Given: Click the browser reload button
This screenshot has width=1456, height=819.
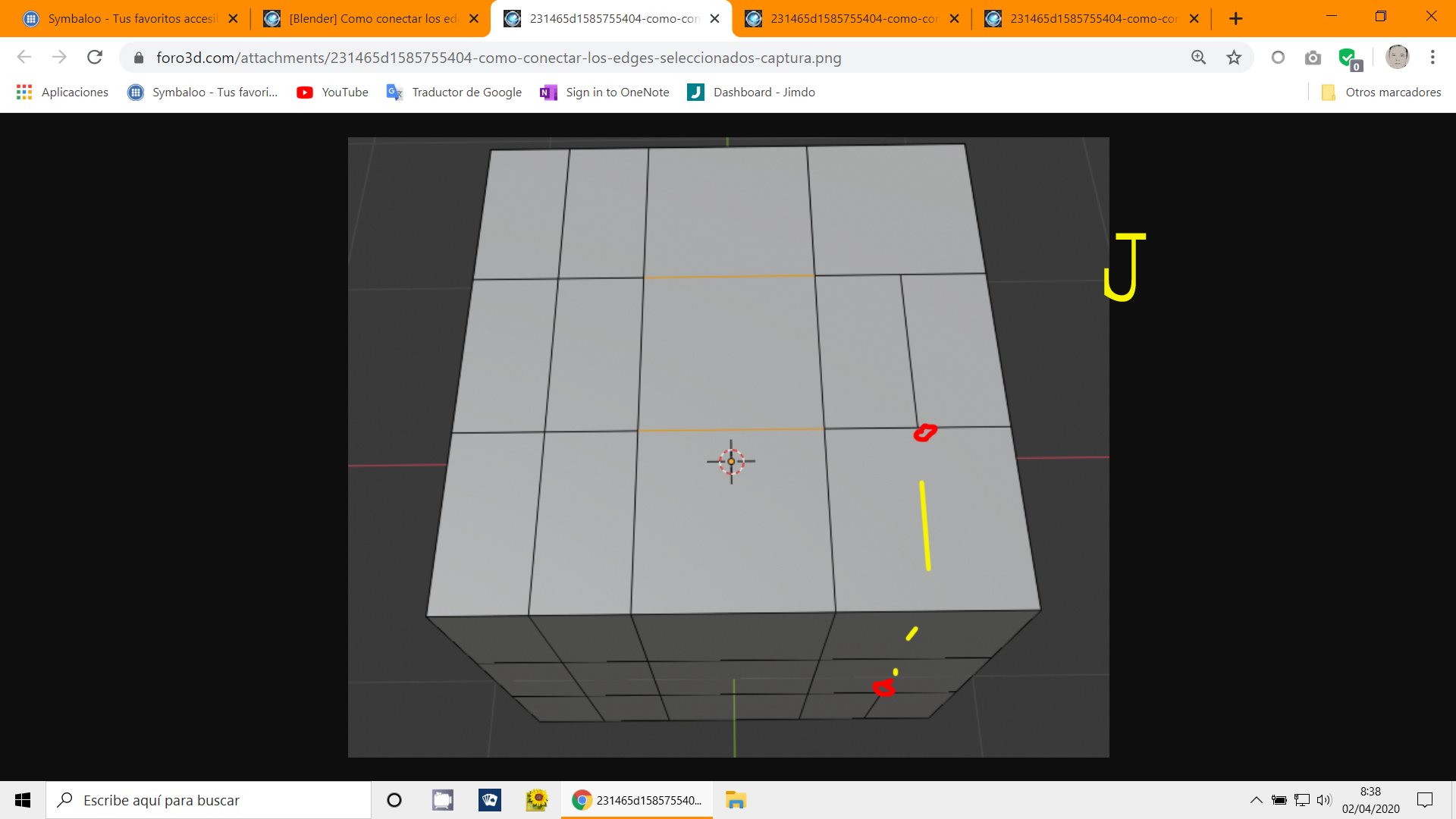Looking at the screenshot, I should [x=95, y=58].
